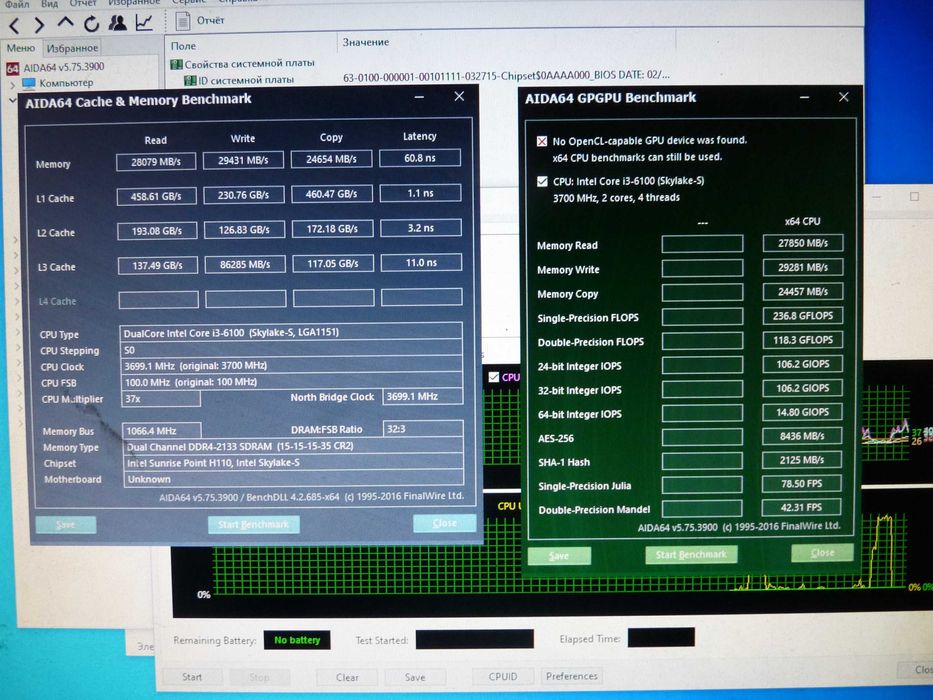
Task: Click the empty GPU column field for Memory Read
Action: pos(702,243)
